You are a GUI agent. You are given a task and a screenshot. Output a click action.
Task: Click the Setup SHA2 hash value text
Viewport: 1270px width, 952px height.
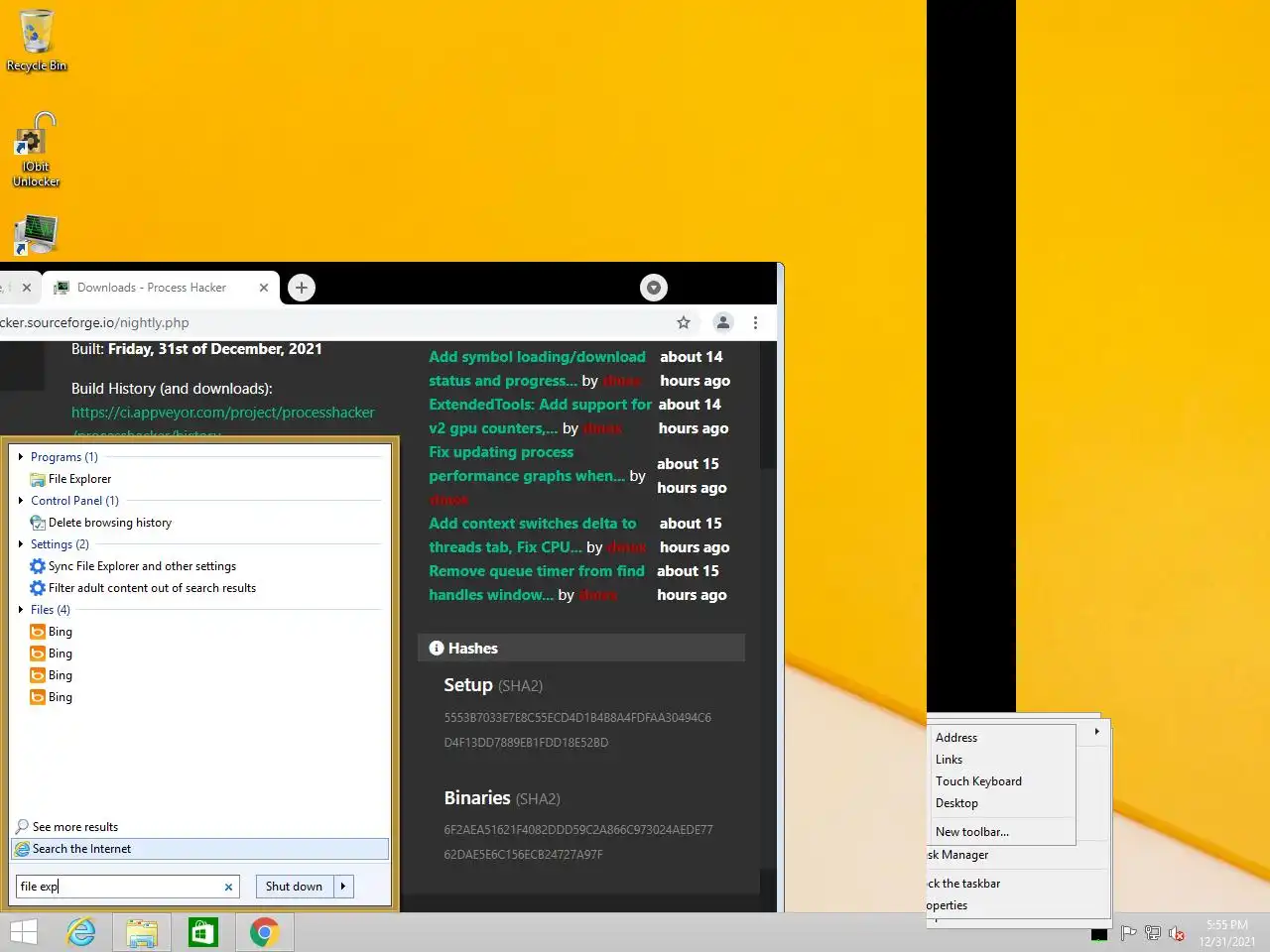coord(577,730)
